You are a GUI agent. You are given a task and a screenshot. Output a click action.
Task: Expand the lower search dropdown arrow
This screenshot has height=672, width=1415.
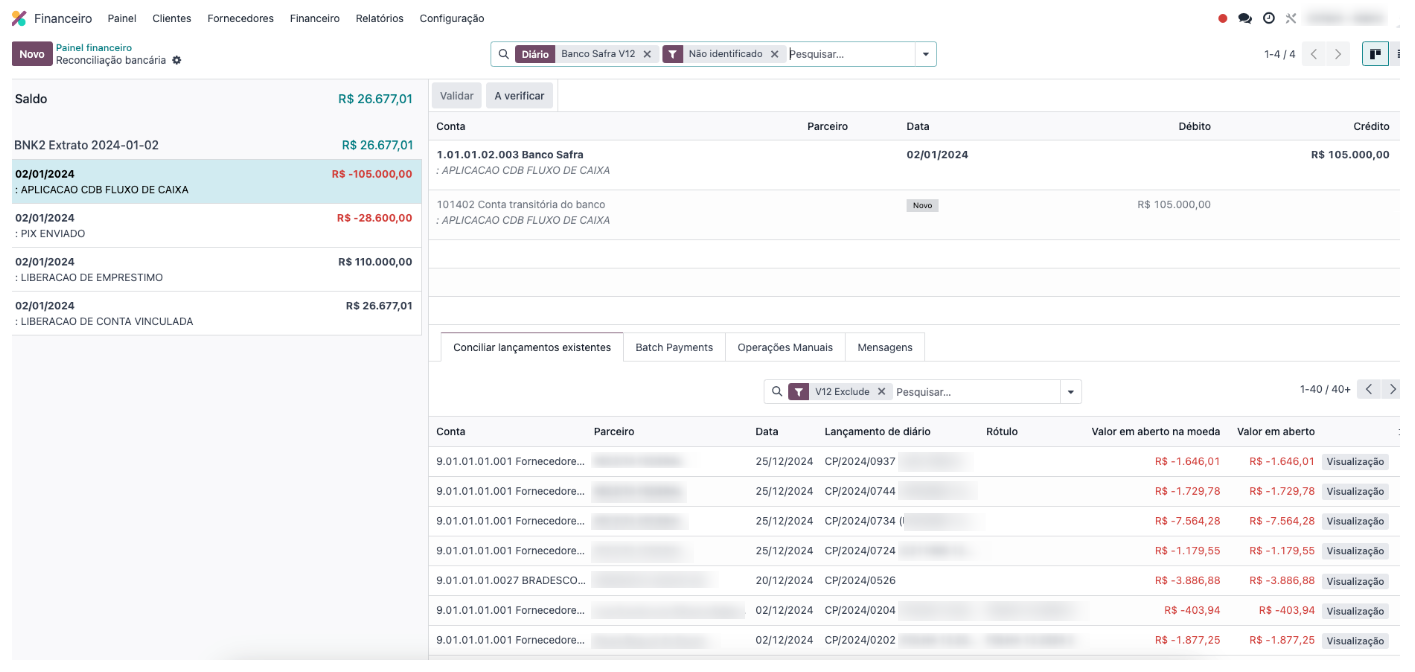(x=1071, y=392)
